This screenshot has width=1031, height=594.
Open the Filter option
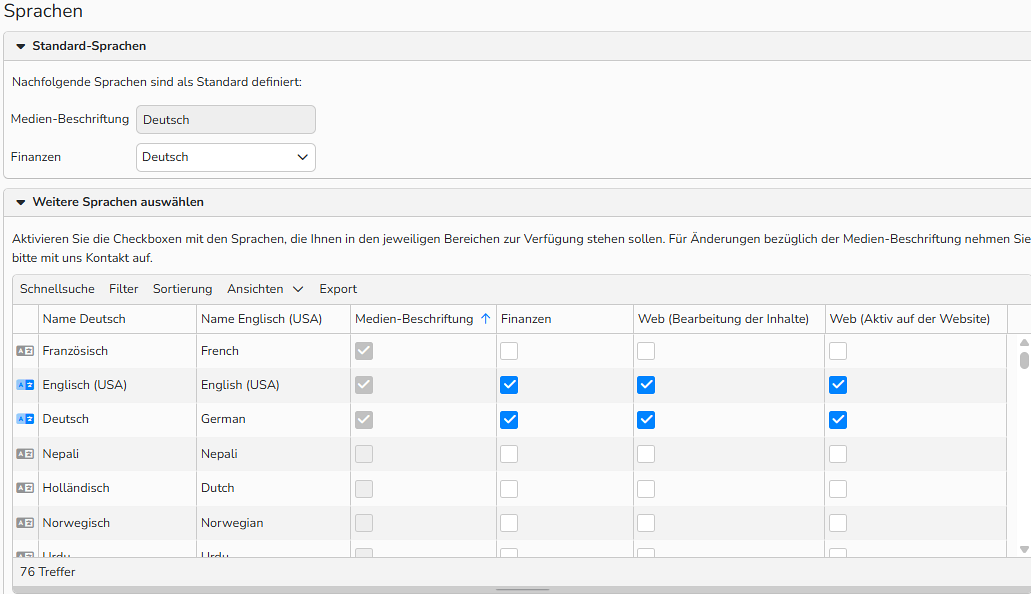click(124, 289)
